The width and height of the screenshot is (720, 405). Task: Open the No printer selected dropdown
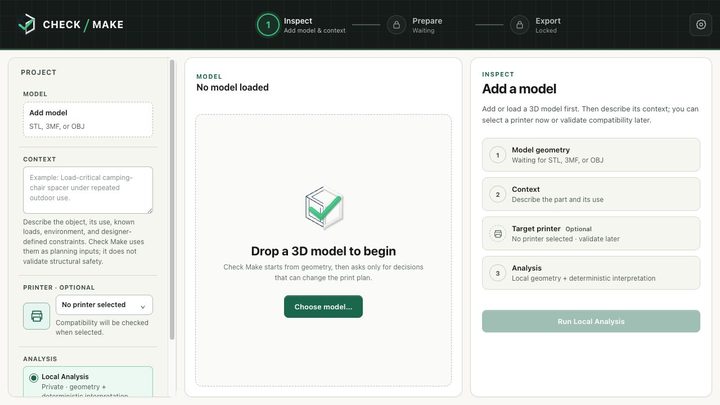point(104,305)
